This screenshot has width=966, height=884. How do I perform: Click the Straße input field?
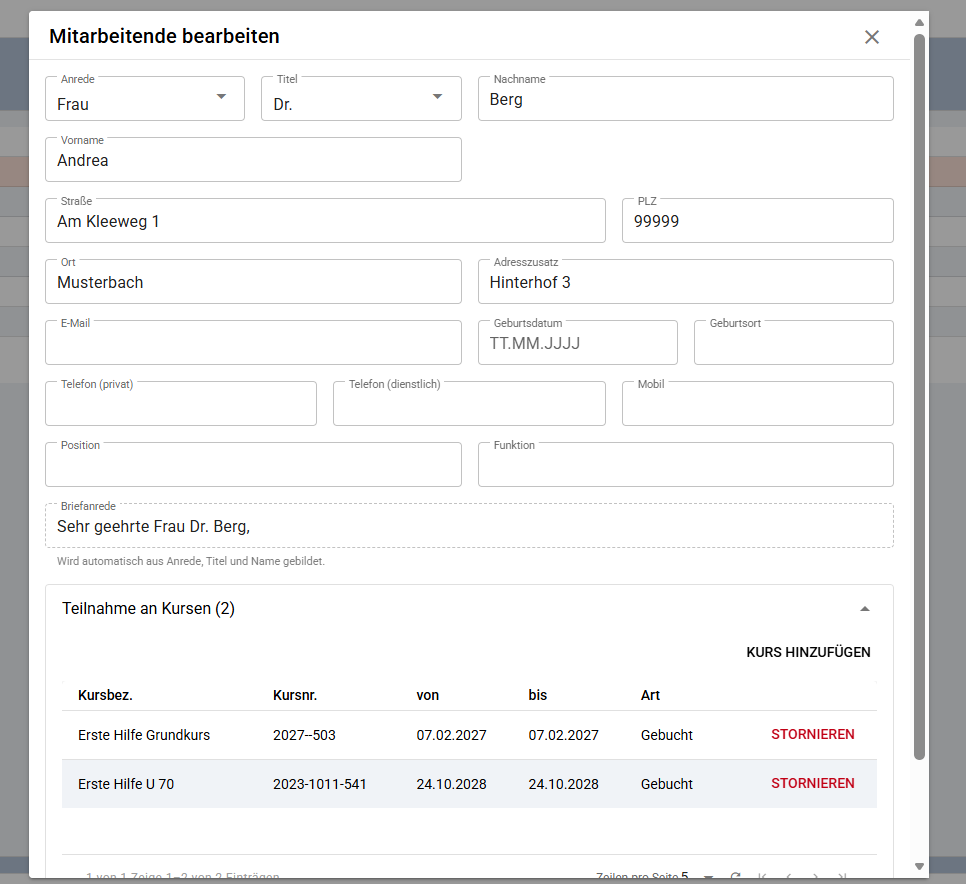point(325,221)
